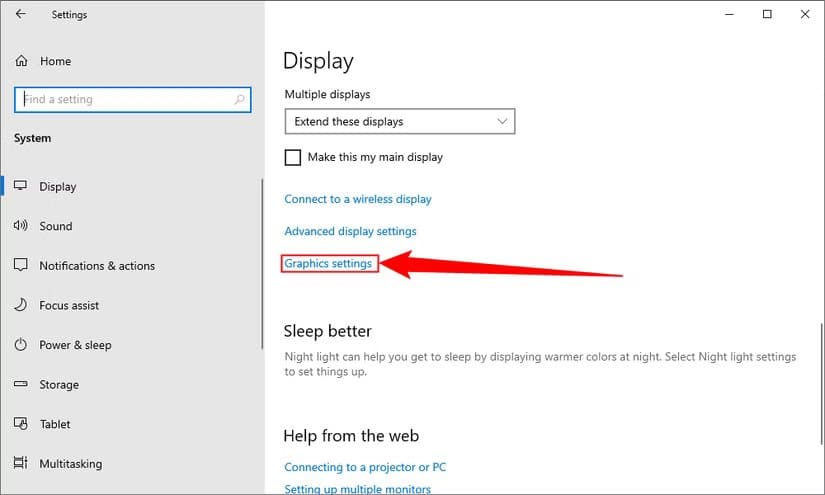This screenshot has width=825, height=495.
Task: Go to Settings Home label
Action: pos(56,61)
